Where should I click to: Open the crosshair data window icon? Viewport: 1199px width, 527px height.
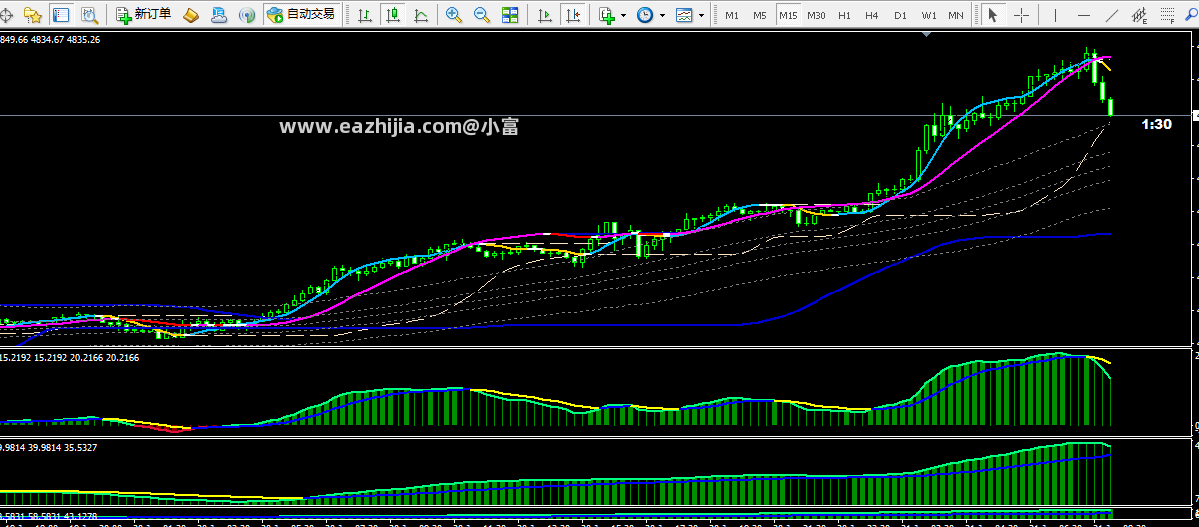tap(7, 15)
